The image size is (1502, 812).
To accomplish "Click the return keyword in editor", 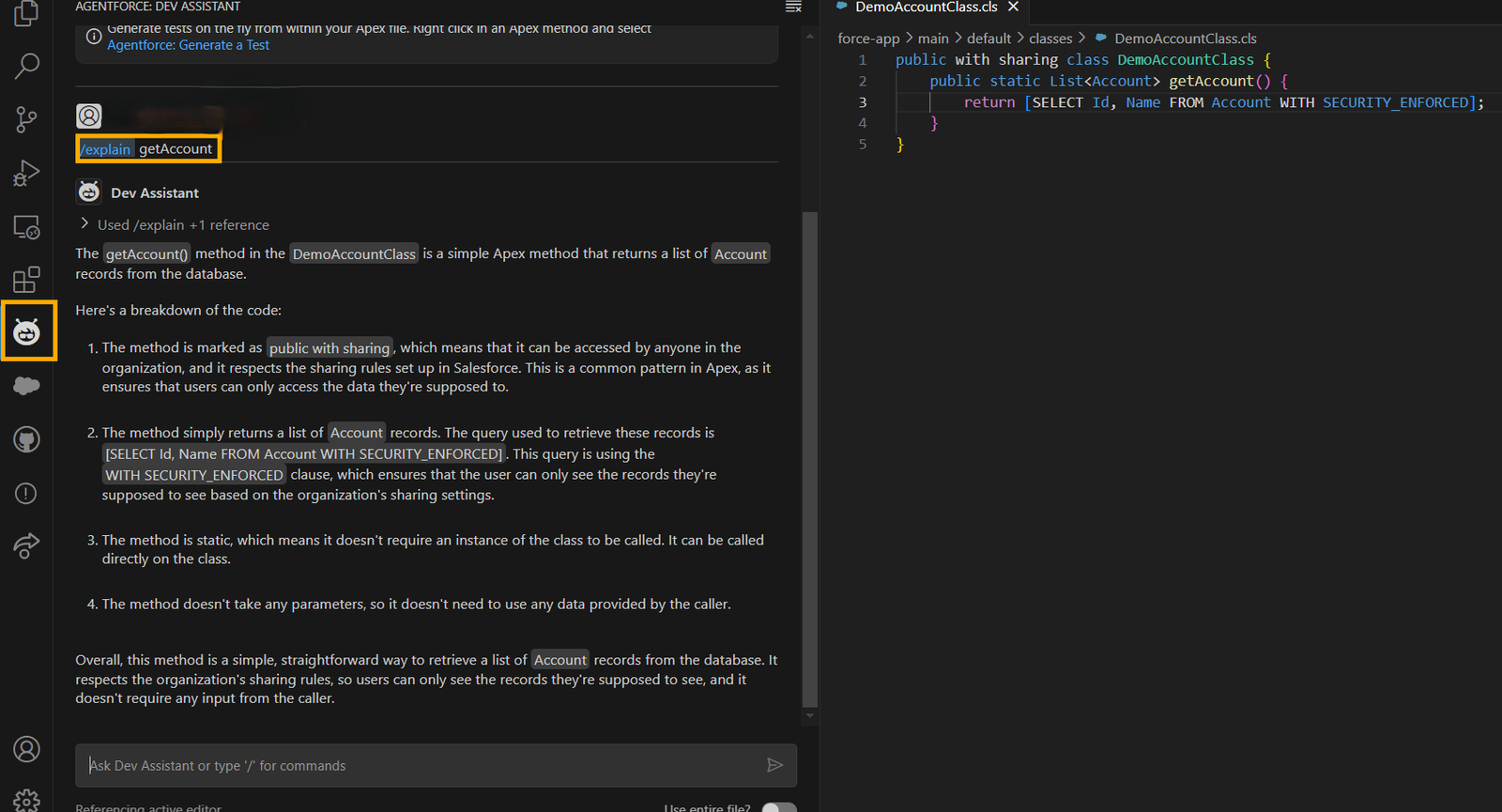I will pyautogui.click(x=989, y=102).
